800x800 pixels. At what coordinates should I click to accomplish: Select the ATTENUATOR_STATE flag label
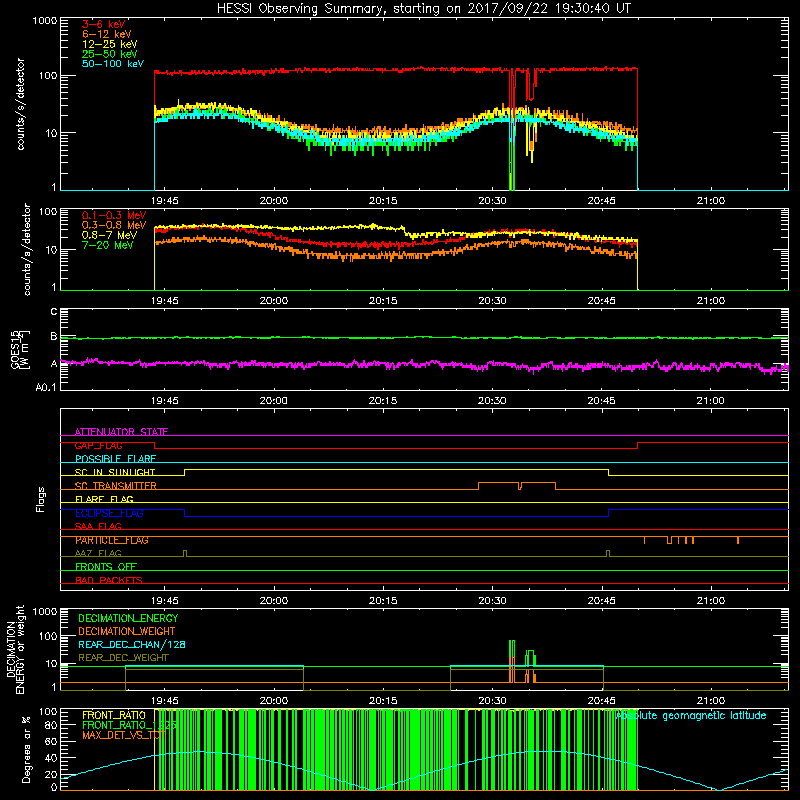click(121, 432)
